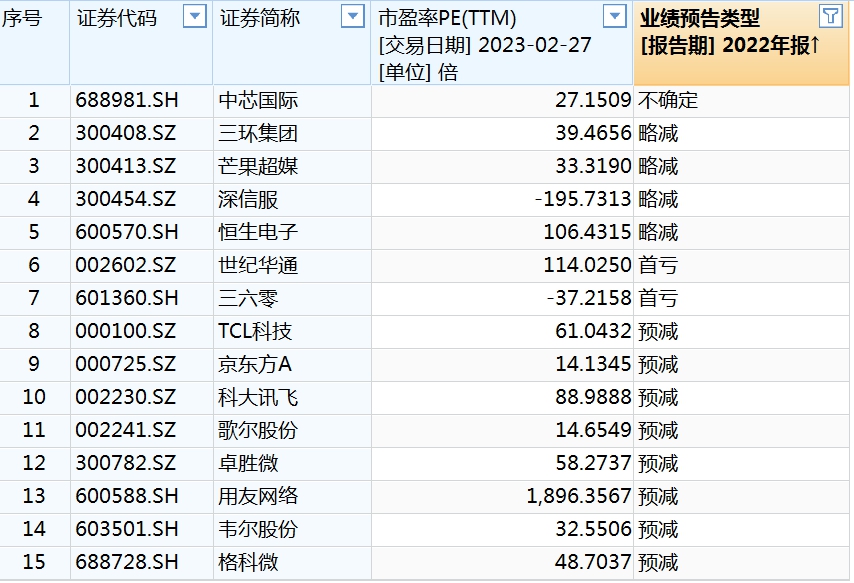
Task: Click the 序号 column header
Action: (22, 18)
